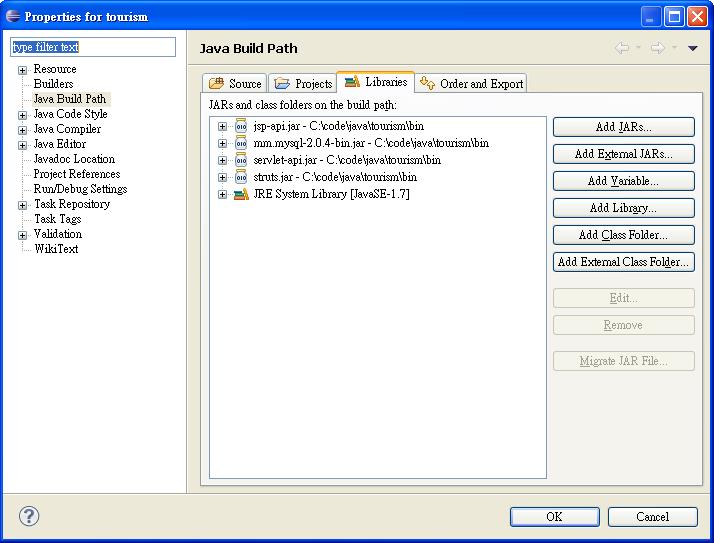Expand the JRE System Library entry
The image size is (714, 543).
[x=223, y=194]
